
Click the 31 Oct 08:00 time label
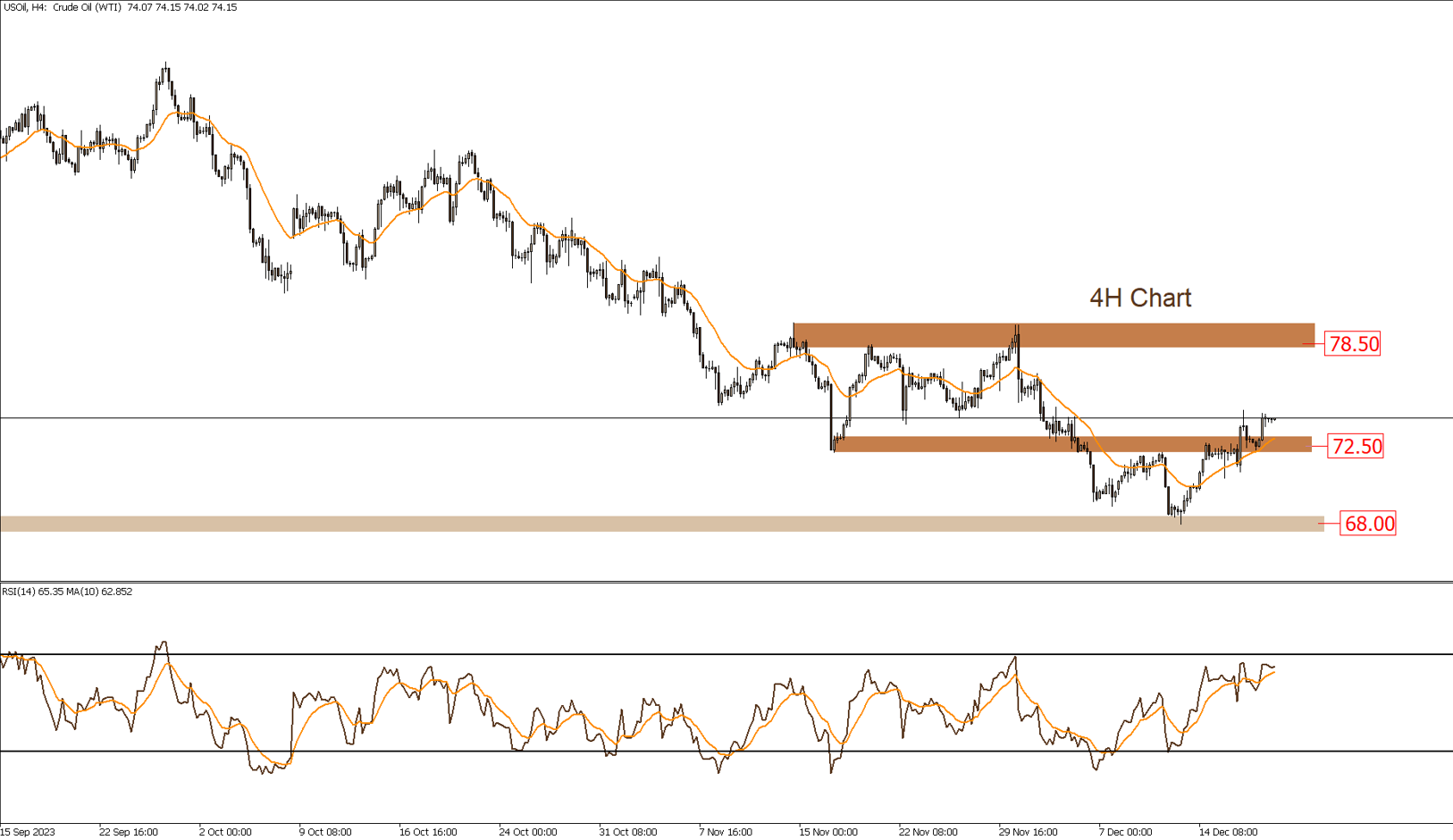(x=627, y=832)
